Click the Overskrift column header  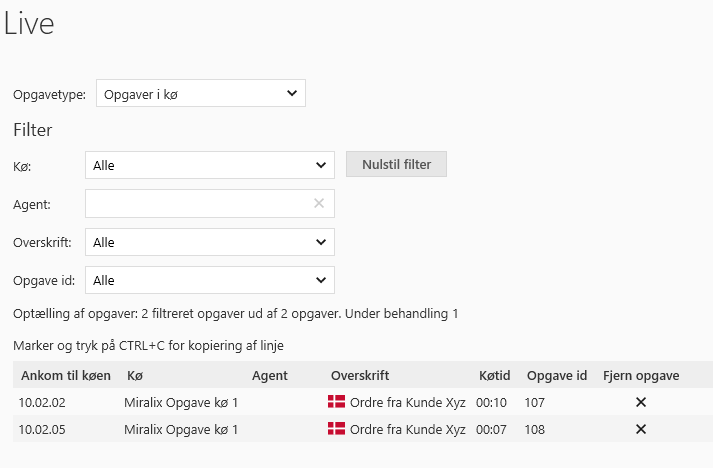click(x=359, y=376)
